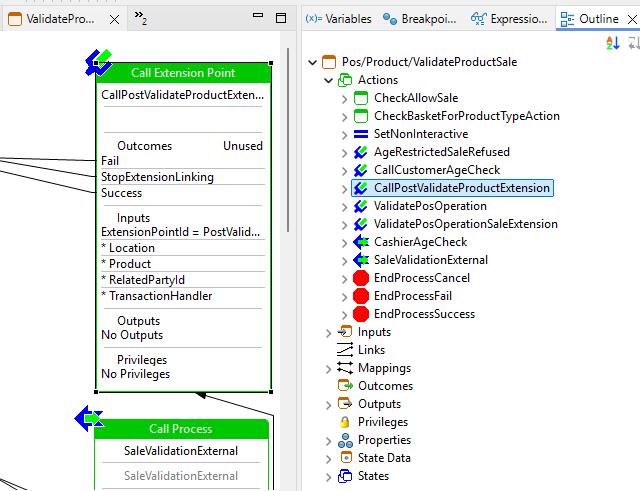Switch to the Expressions tab
The height and width of the screenshot is (491, 640).
point(509,19)
